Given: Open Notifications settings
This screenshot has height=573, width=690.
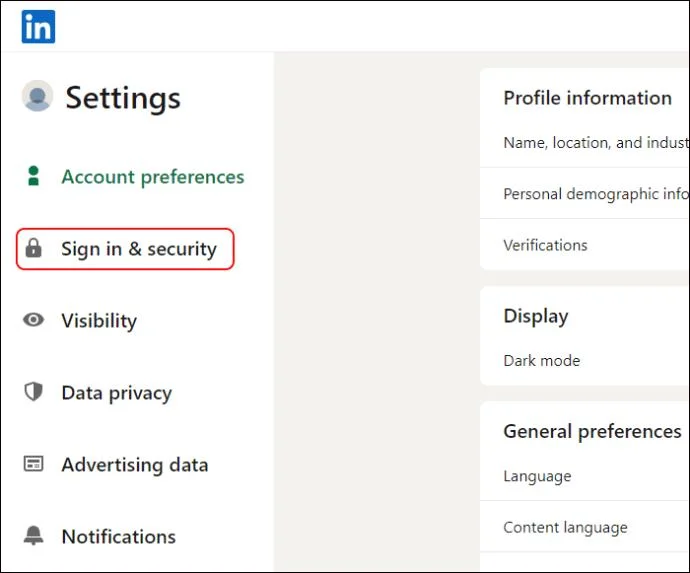Looking at the screenshot, I should (118, 536).
